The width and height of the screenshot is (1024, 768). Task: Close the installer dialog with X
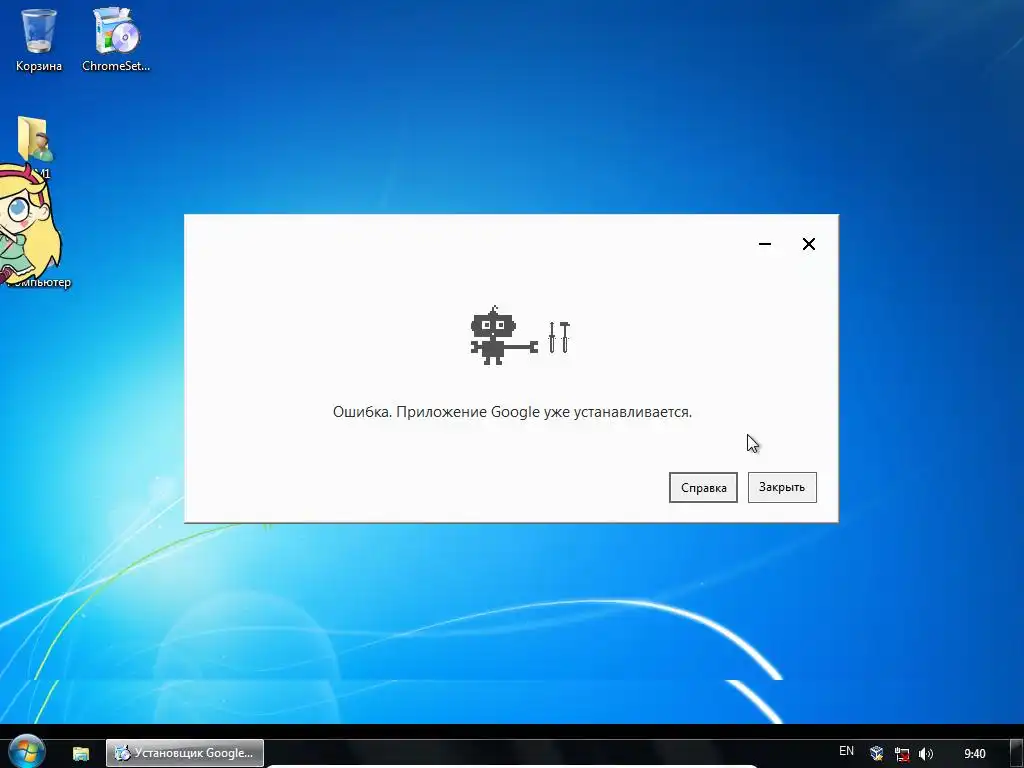pyautogui.click(x=808, y=244)
